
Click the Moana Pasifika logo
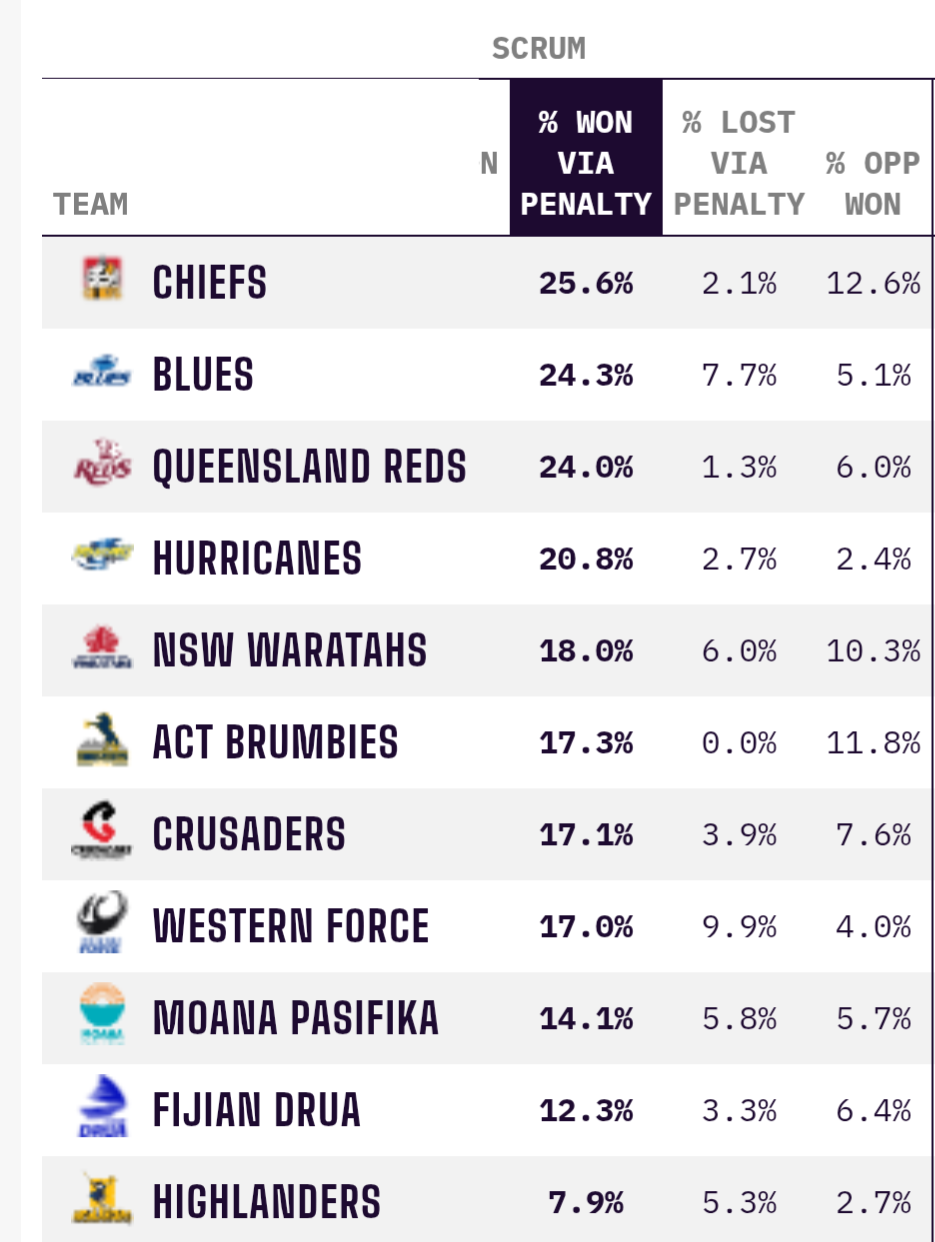point(102,1015)
